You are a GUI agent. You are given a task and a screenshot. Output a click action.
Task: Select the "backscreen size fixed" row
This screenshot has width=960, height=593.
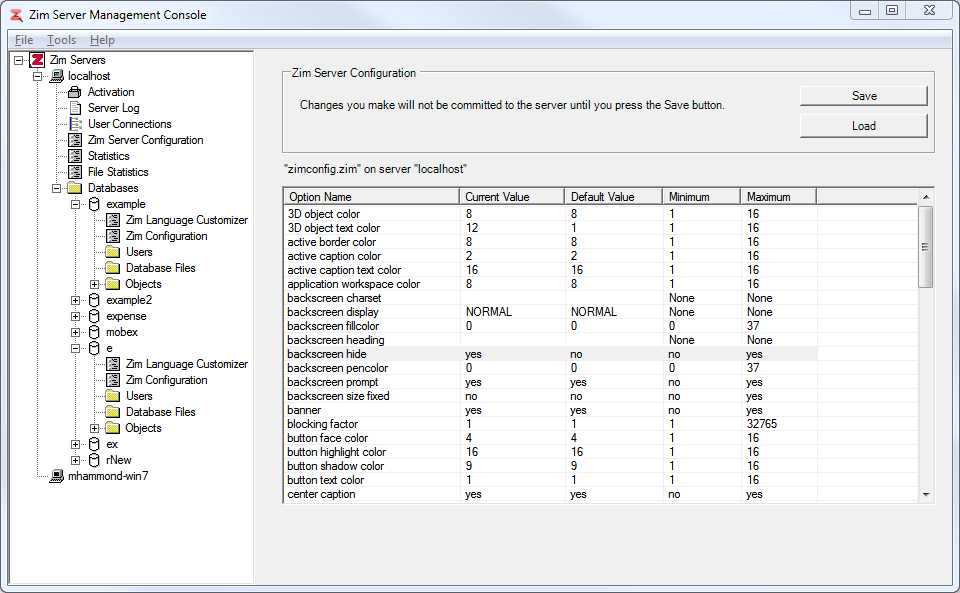coord(551,396)
